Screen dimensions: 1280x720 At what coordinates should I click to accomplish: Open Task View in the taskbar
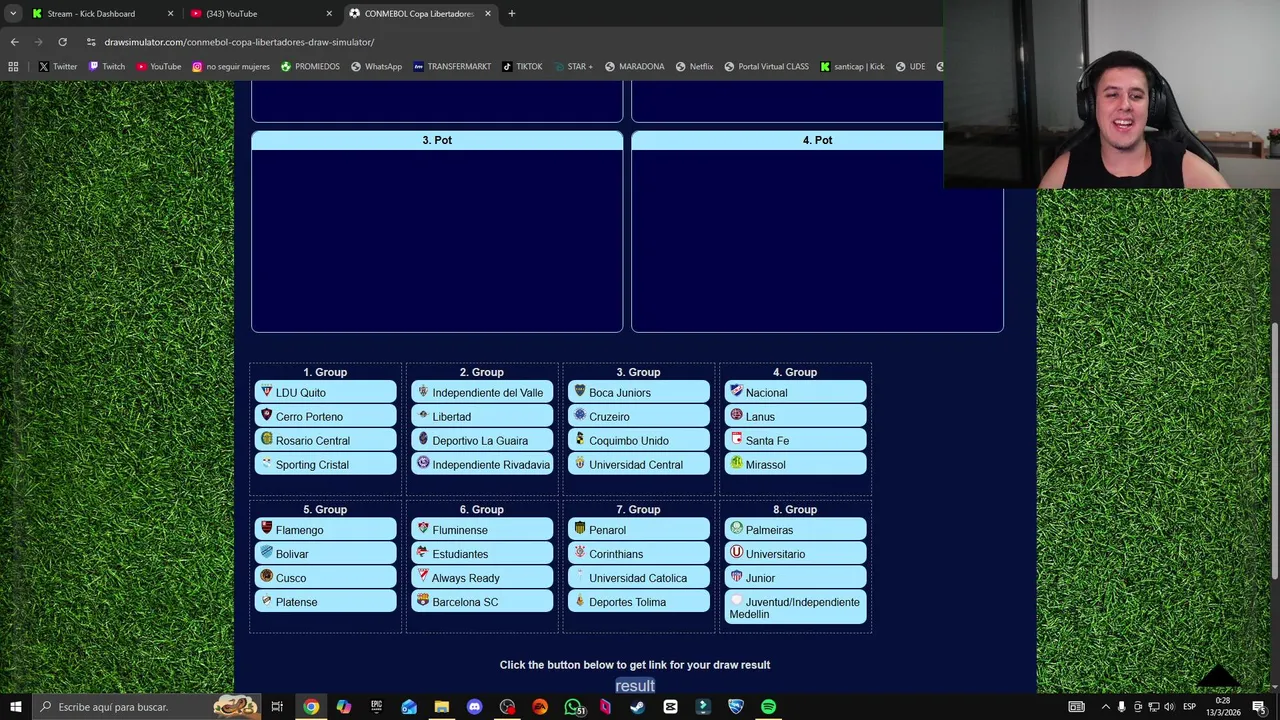[277, 707]
